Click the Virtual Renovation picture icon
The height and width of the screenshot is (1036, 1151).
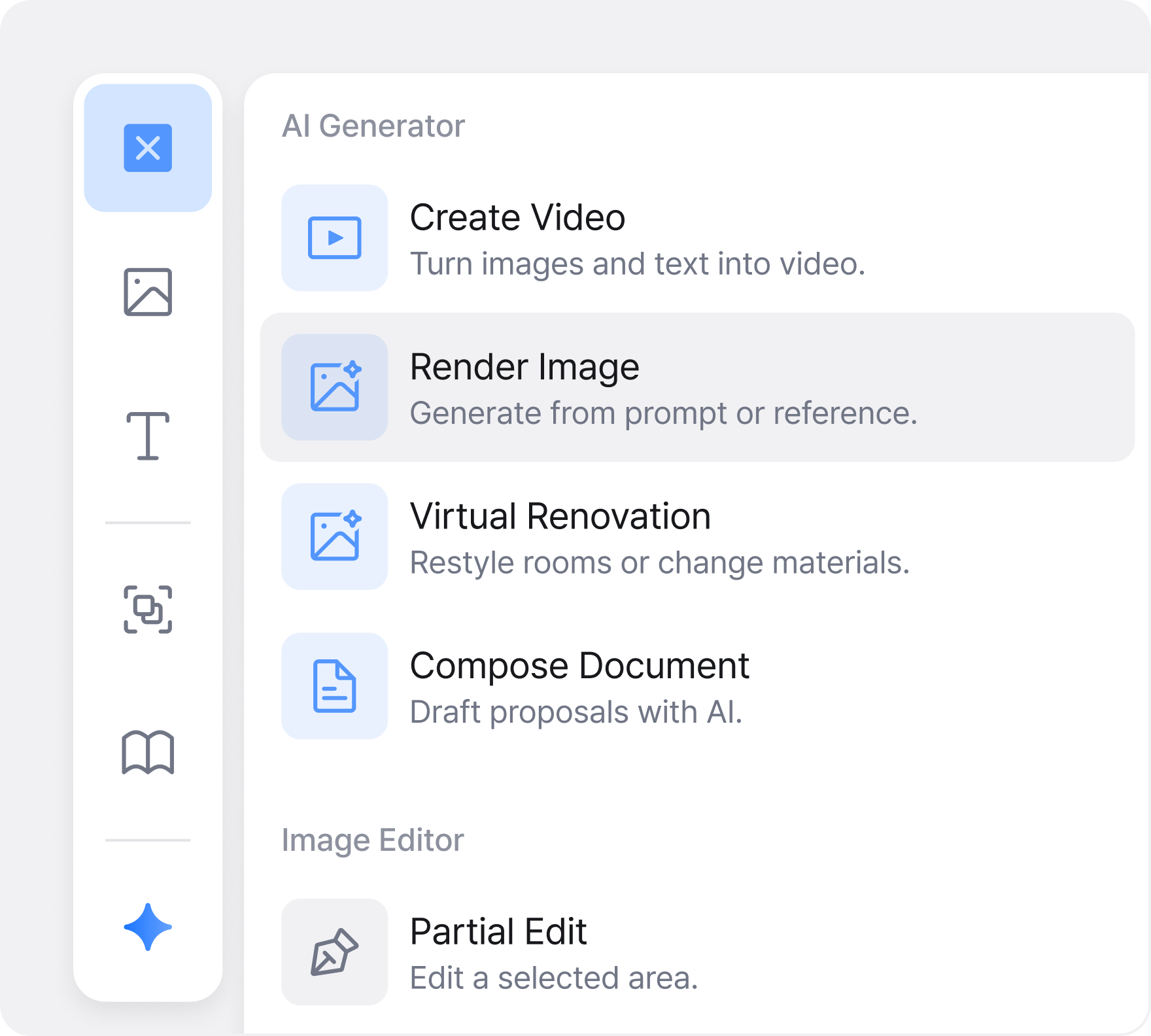334,536
